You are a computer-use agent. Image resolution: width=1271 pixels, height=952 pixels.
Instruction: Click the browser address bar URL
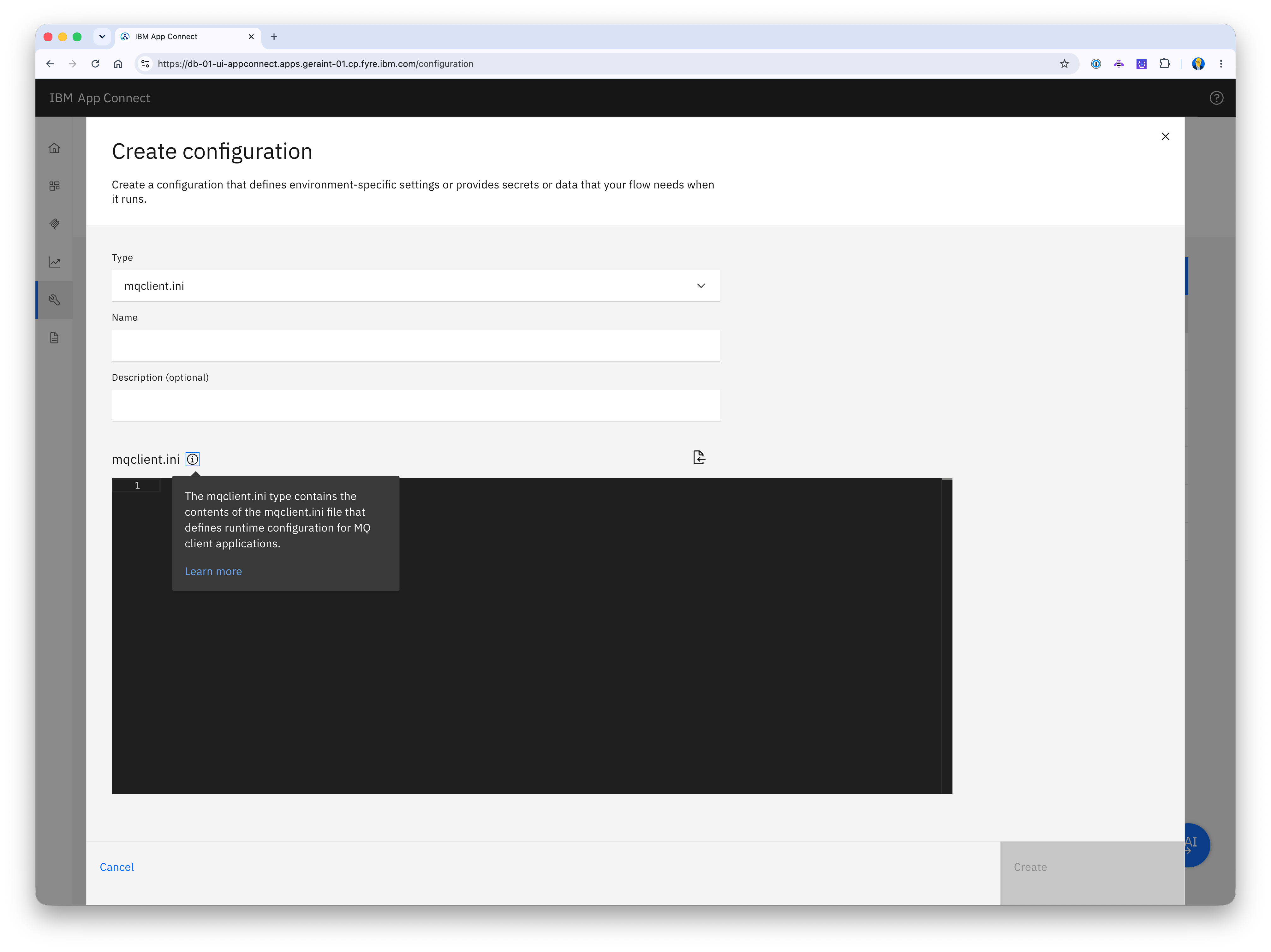point(315,64)
